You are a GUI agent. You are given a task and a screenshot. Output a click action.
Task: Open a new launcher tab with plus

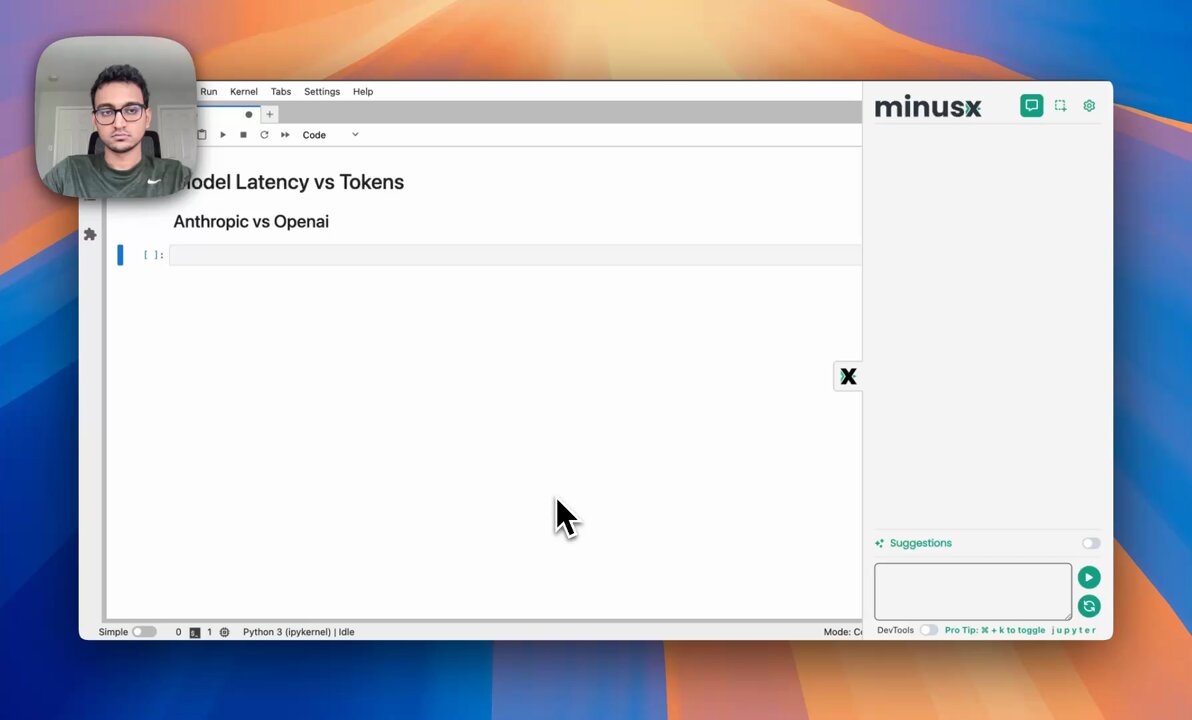click(x=269, y=114)
